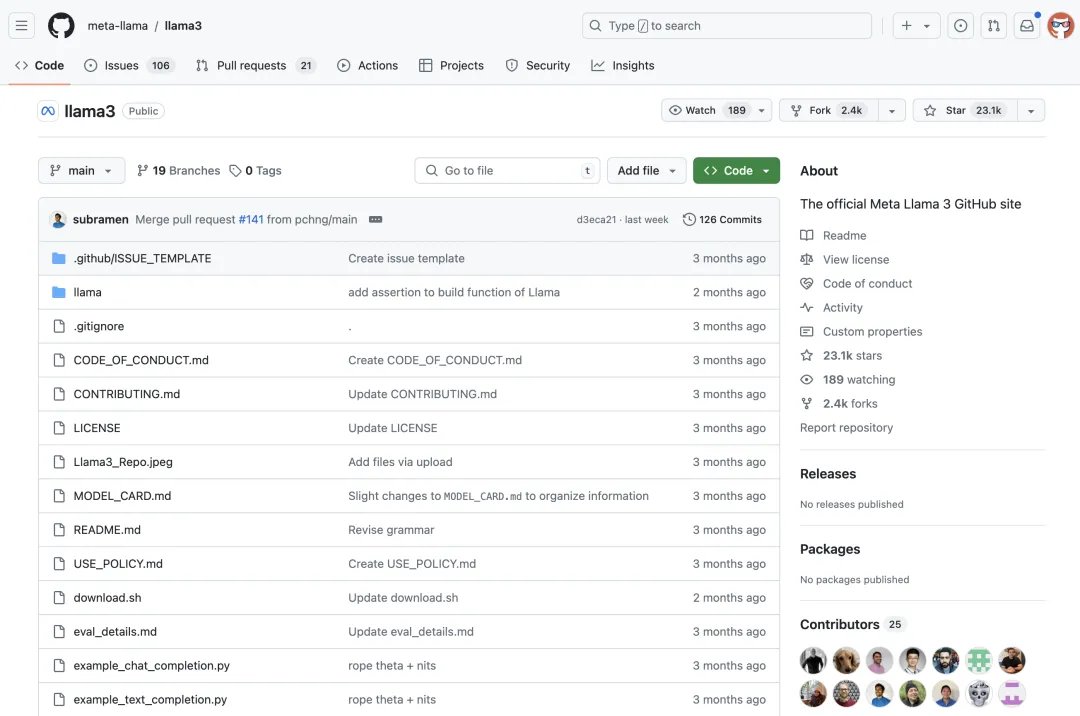Fork the llama3 repository
This screenshot has height=716, width=1080.
click(829, 110)
